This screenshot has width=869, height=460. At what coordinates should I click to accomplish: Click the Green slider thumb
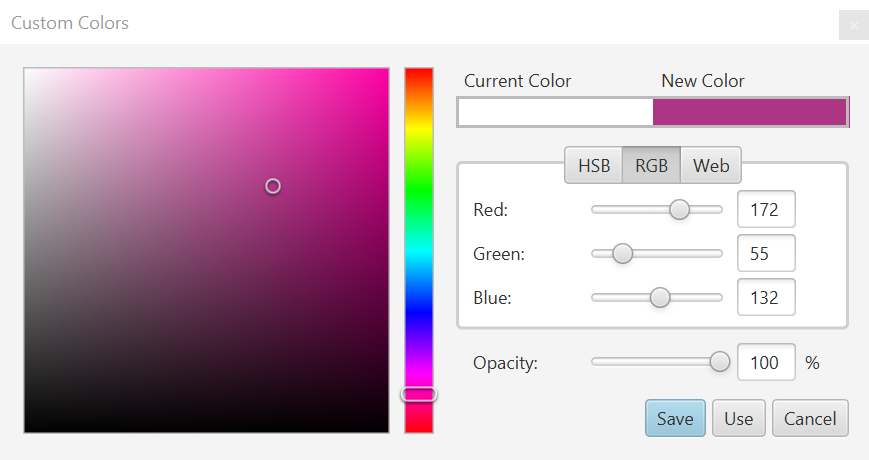pyautogui.click(x=622, y=254)
